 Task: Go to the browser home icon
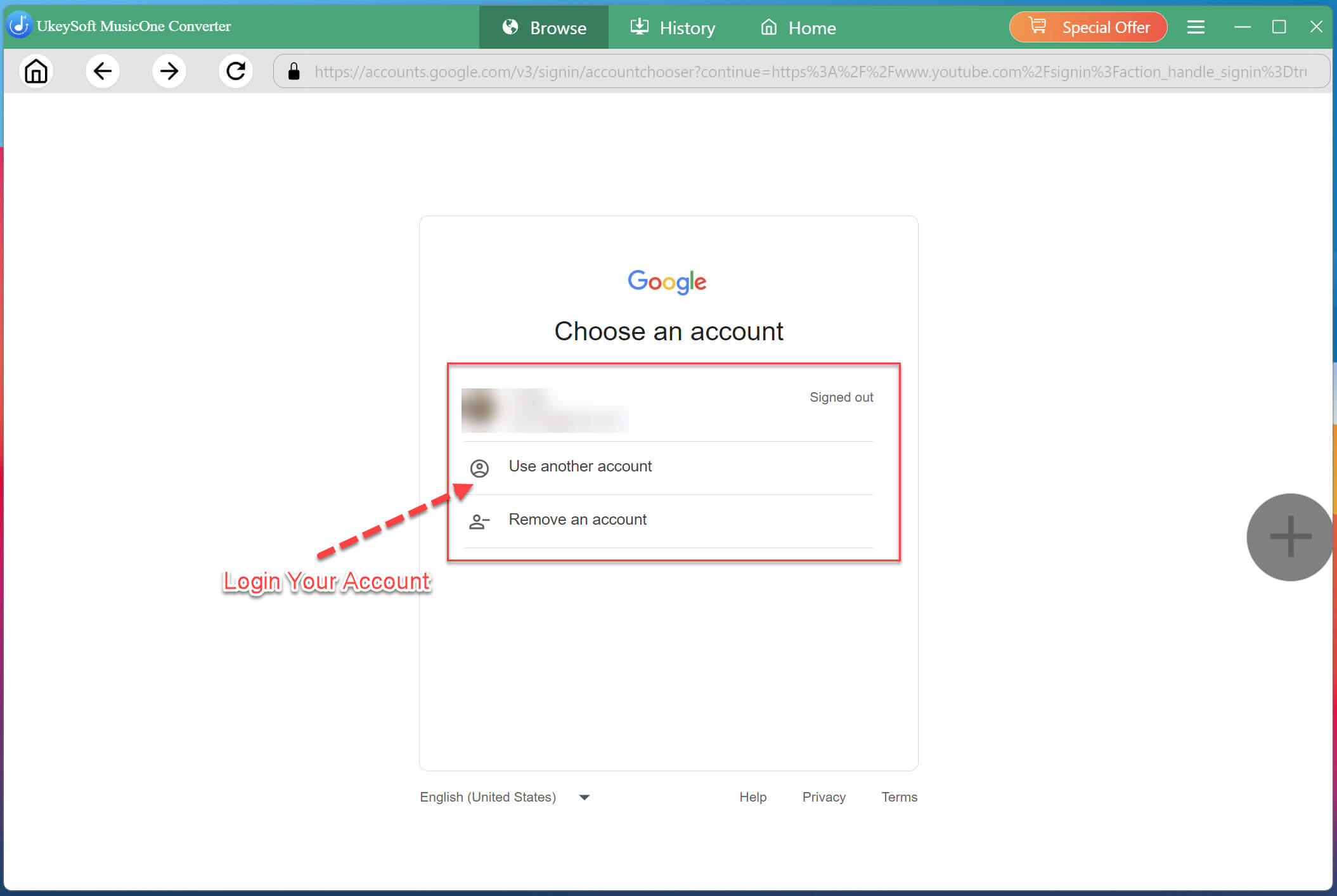pyautogui.click(x=36, y=71)
